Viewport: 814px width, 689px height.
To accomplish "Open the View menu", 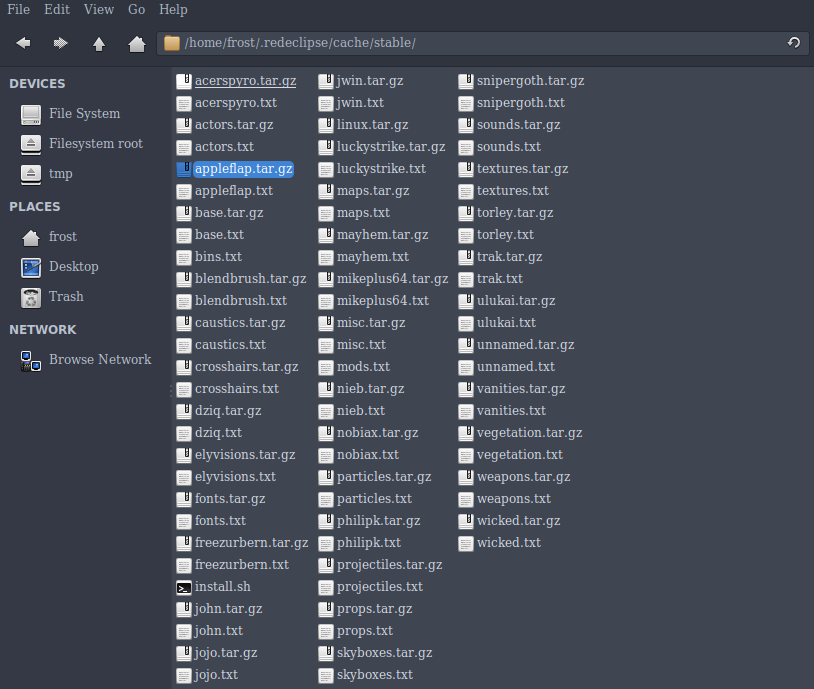I will point(99,9).
